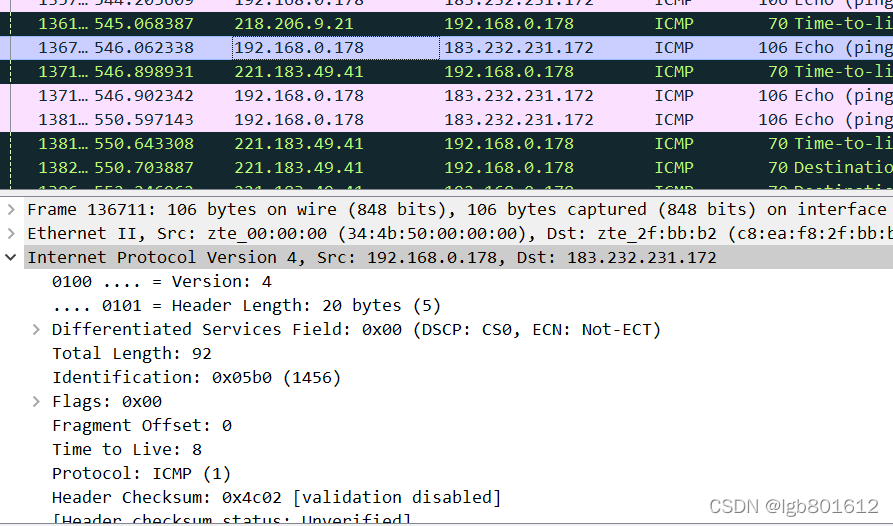Click ICMP protocol cell in row 545.068387
893x526 pixels.
coord(674,24)
